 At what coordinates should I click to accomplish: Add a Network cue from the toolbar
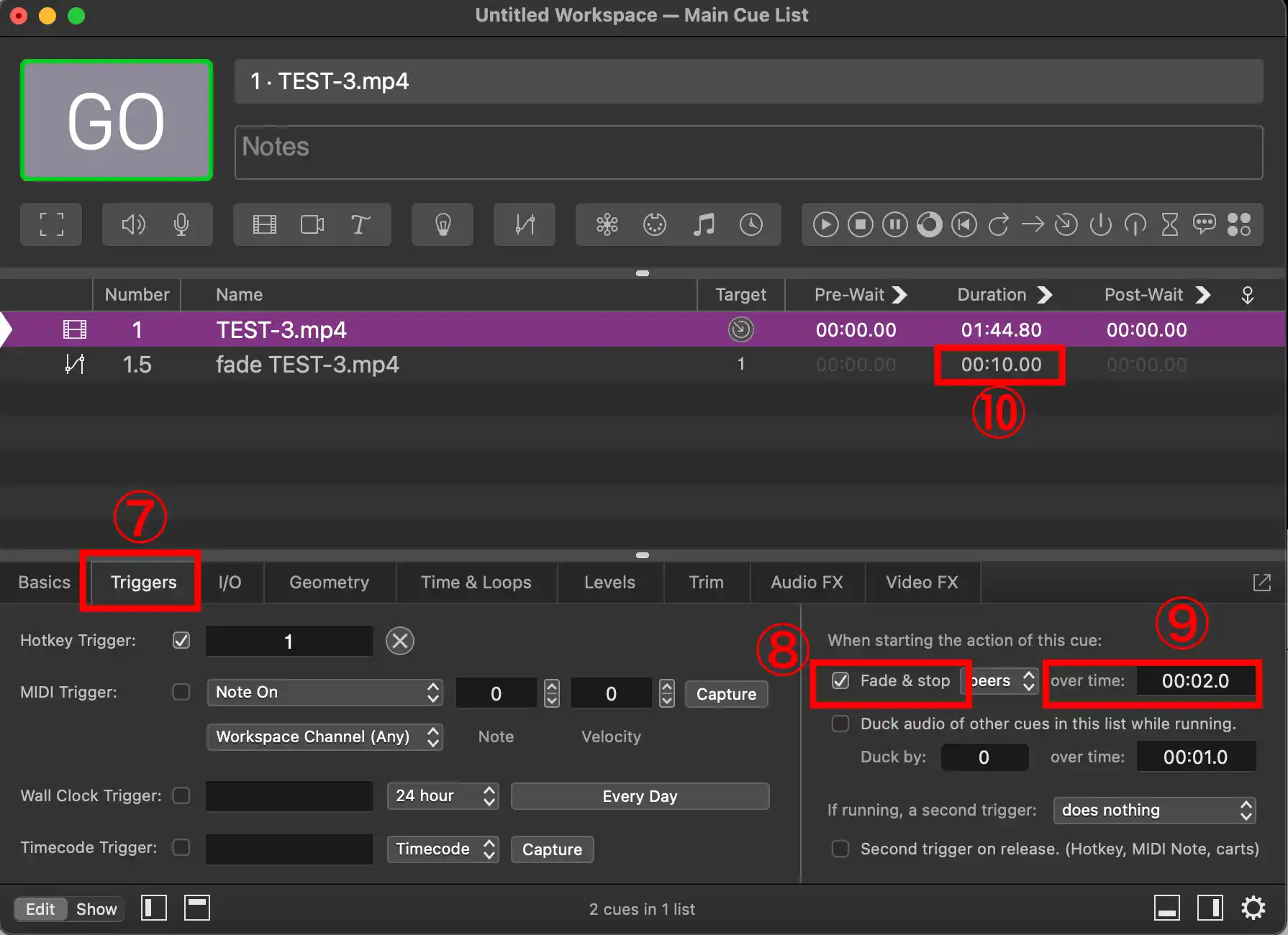point(607,225)
